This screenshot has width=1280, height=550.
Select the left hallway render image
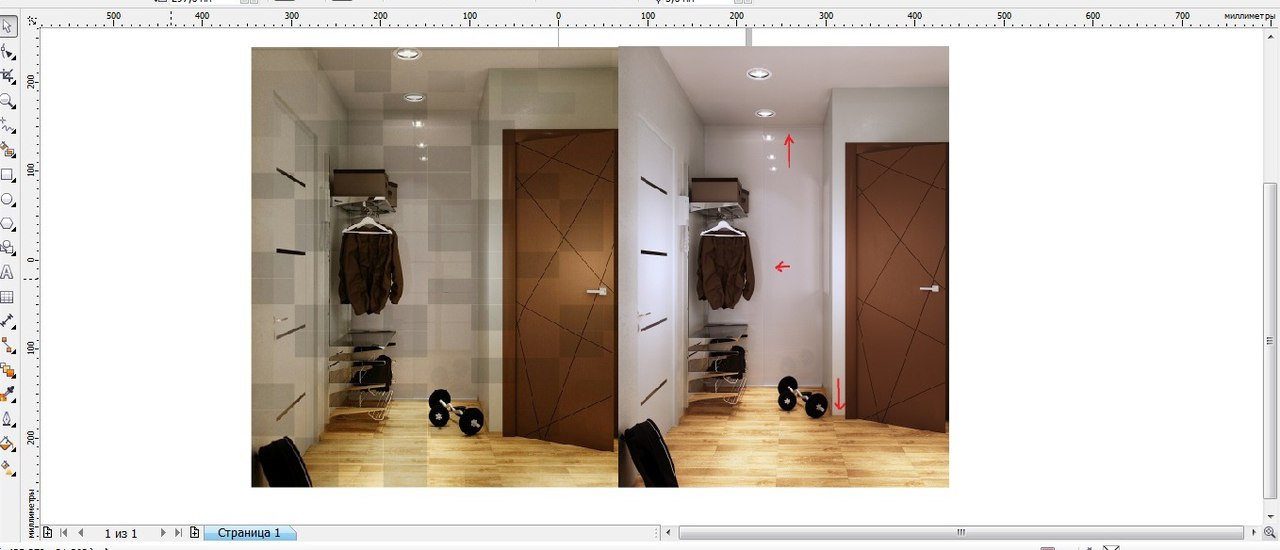point(434,267)
